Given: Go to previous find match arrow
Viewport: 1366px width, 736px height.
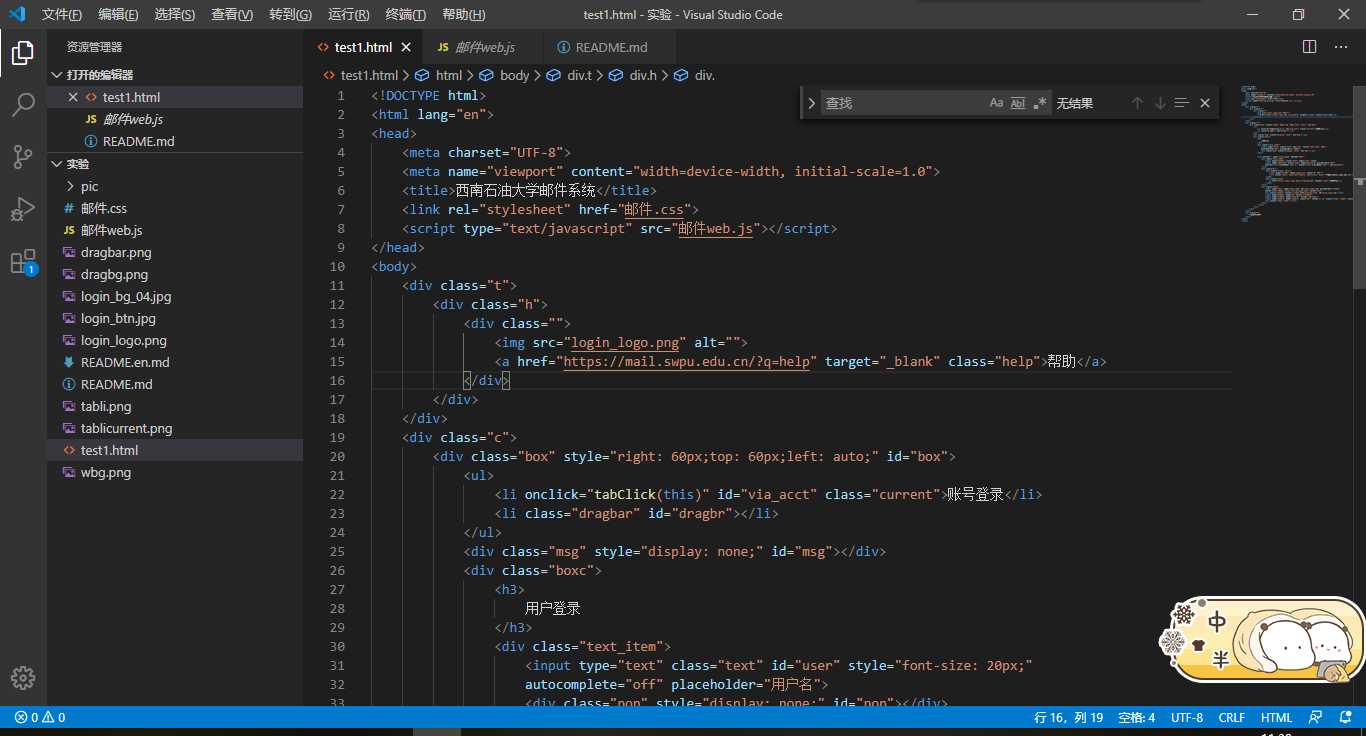Looking at the screenshot, I should click(1137, 103).
